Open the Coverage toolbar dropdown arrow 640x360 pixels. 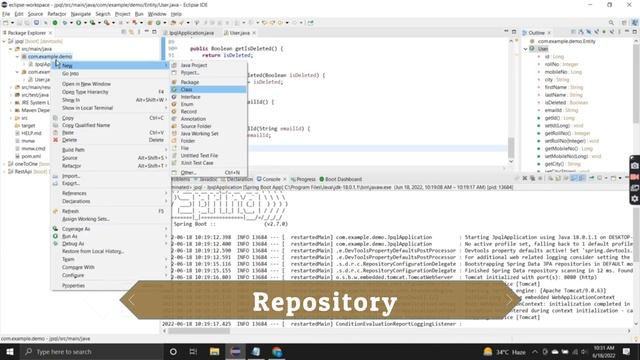[x=99, y=22]
